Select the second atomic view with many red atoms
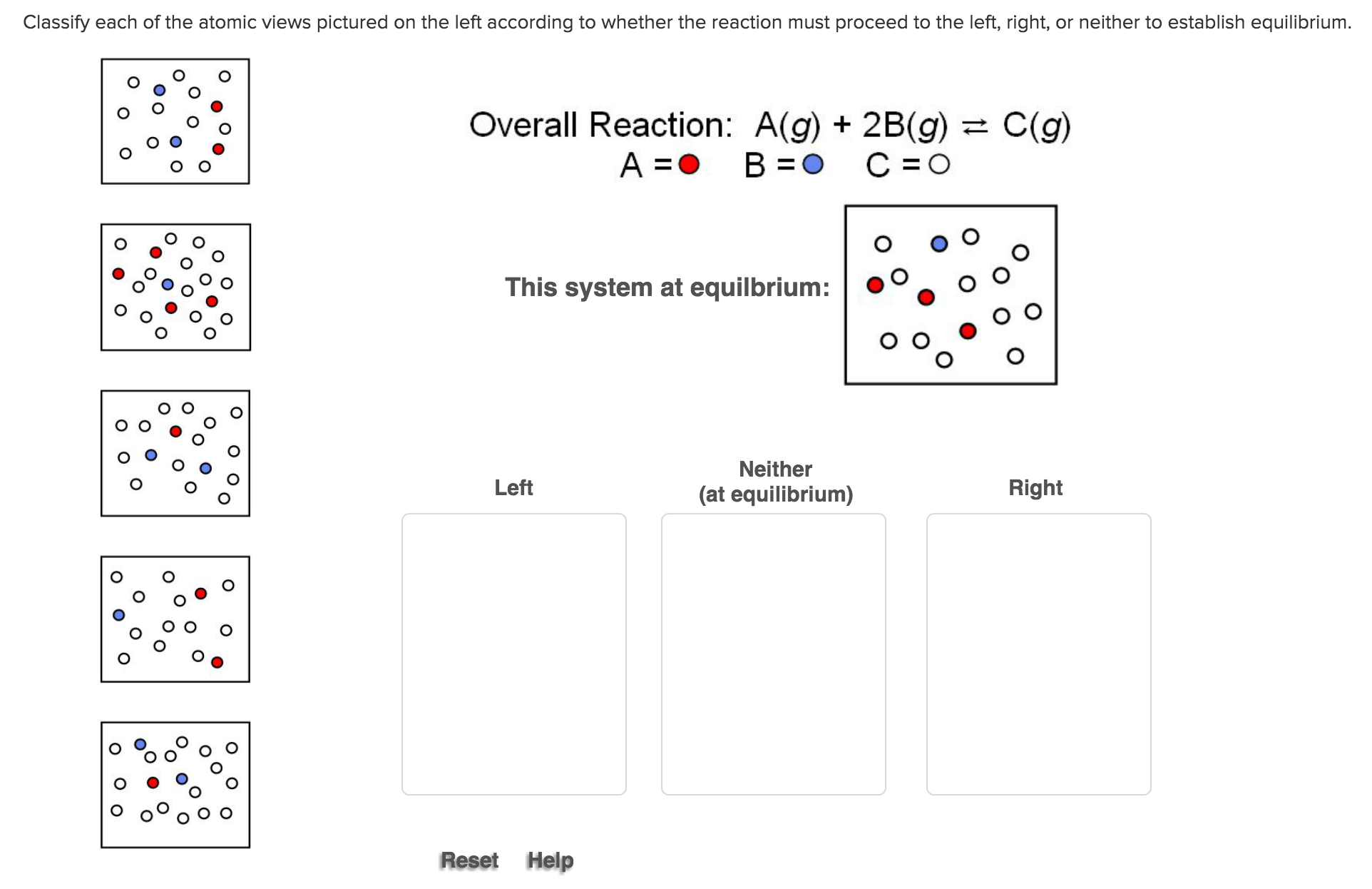The height and width of the screenshot is (889, 1372). [x=175, y=288]
